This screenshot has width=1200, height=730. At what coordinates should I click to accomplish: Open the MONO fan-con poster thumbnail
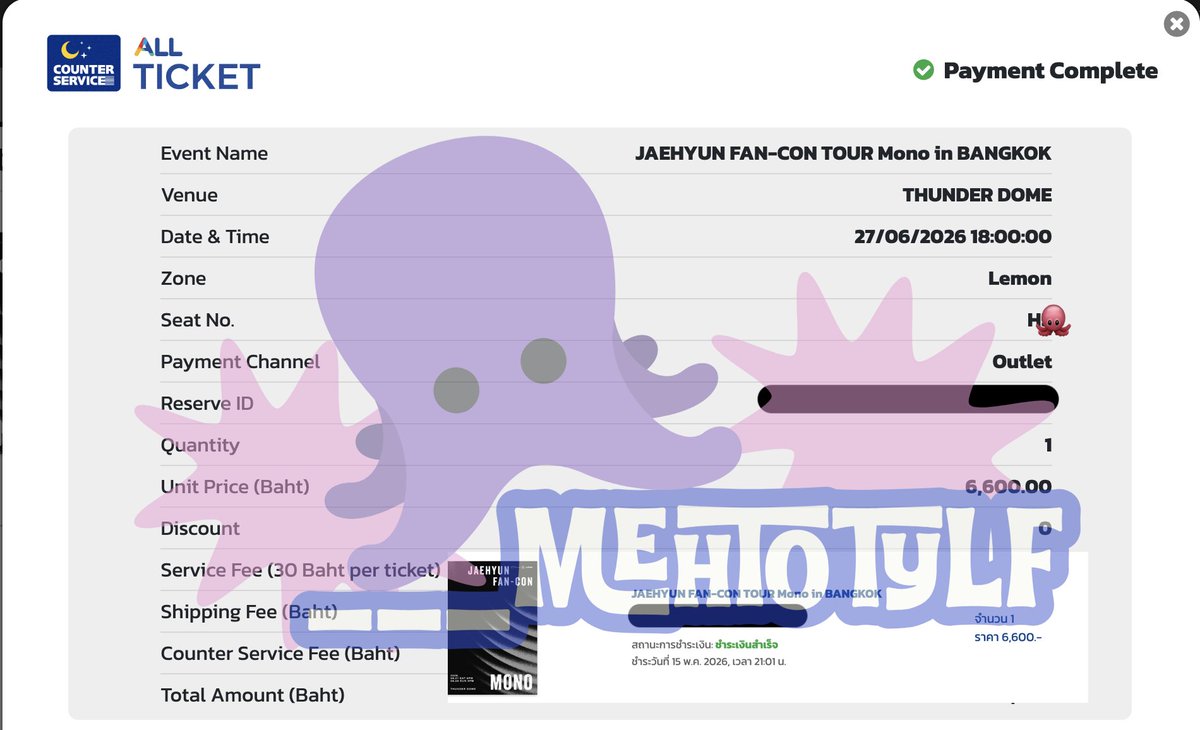coord(492,628)
